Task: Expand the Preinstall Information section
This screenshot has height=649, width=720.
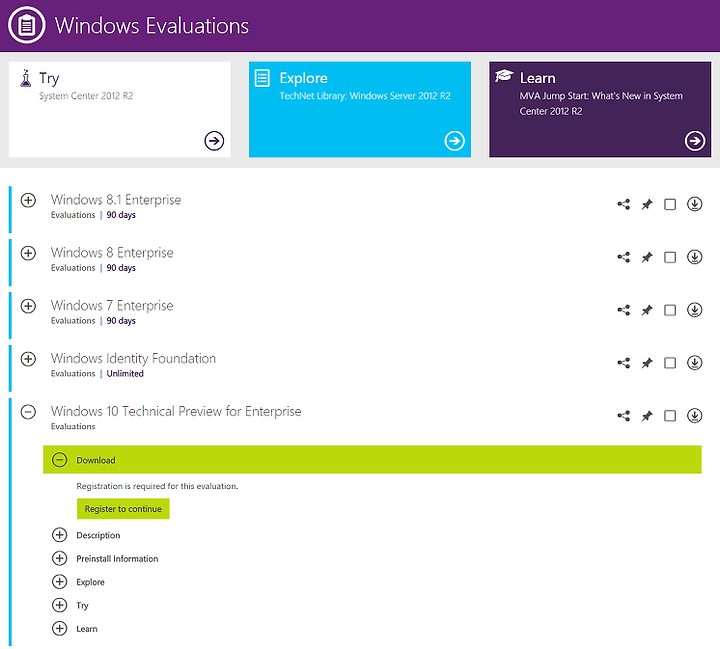Action: point(59,559)
